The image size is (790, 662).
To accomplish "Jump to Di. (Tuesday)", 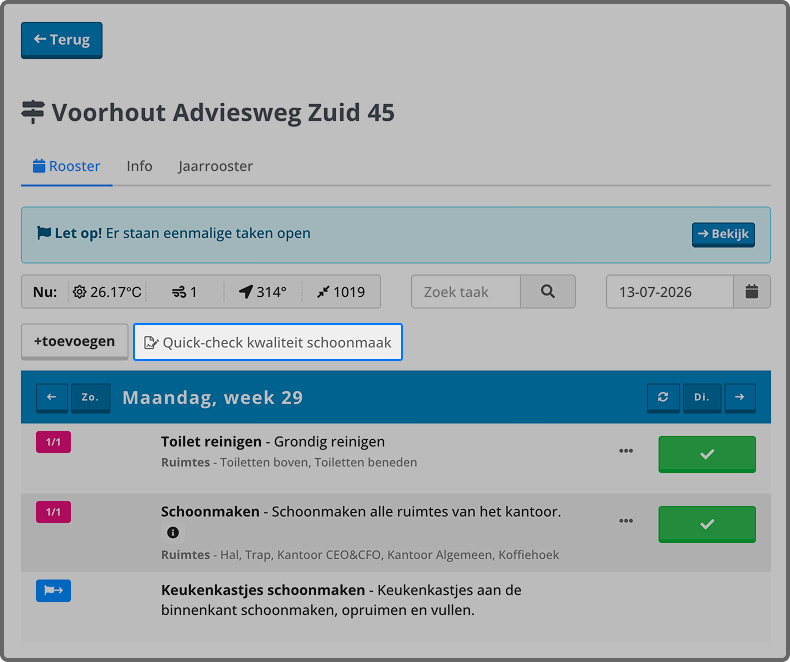I will click(702, 398).
